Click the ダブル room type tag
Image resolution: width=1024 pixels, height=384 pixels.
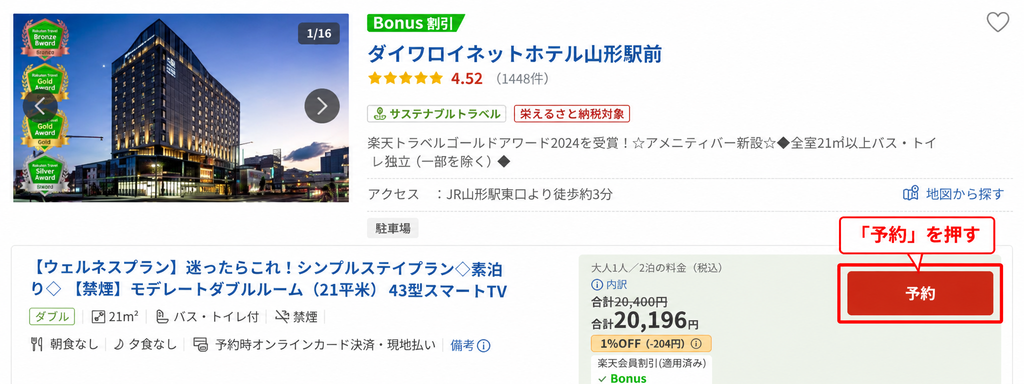click(52, 317)
